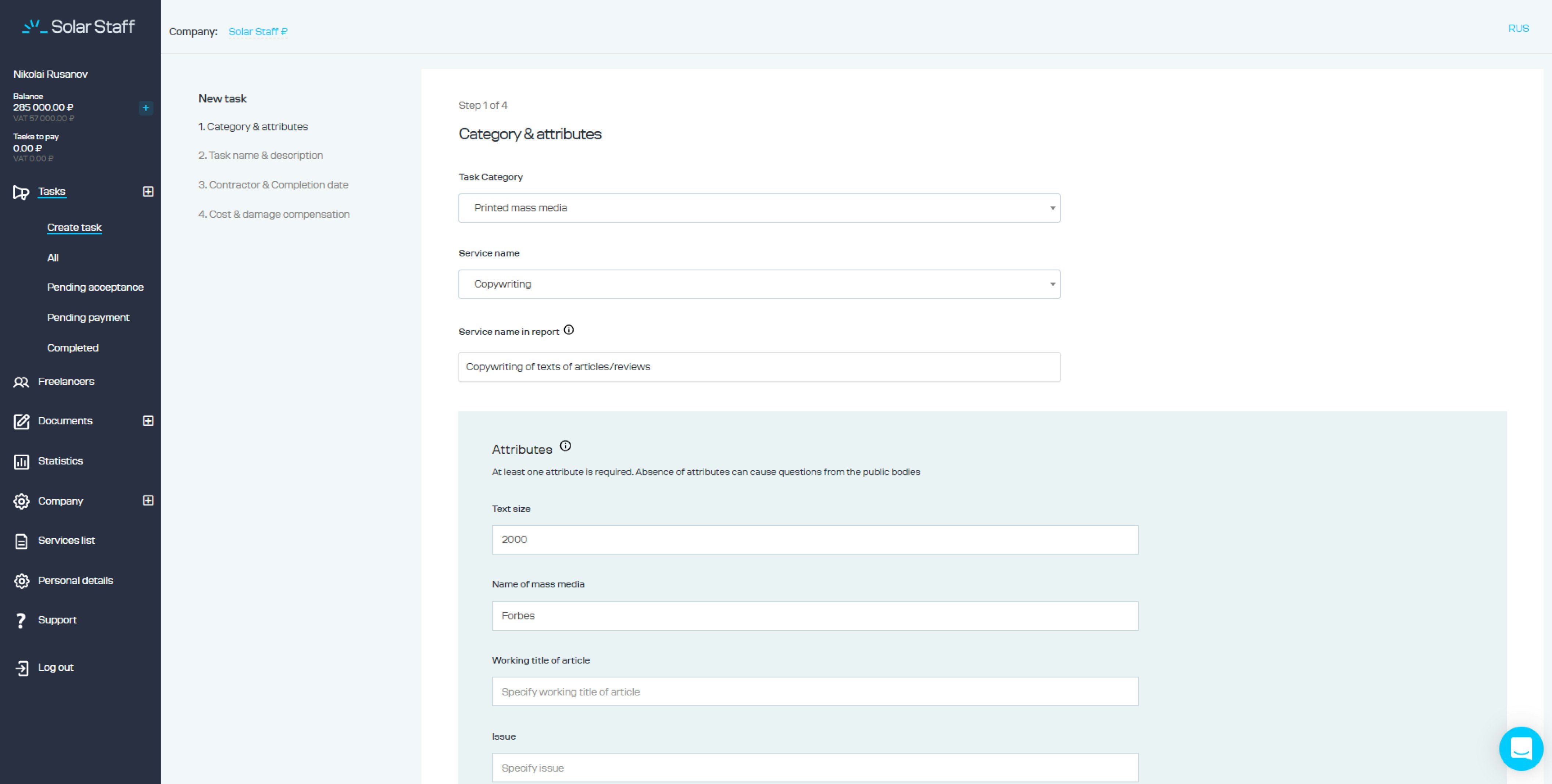
Task: Click the Working title of article field
Action: 815,691
